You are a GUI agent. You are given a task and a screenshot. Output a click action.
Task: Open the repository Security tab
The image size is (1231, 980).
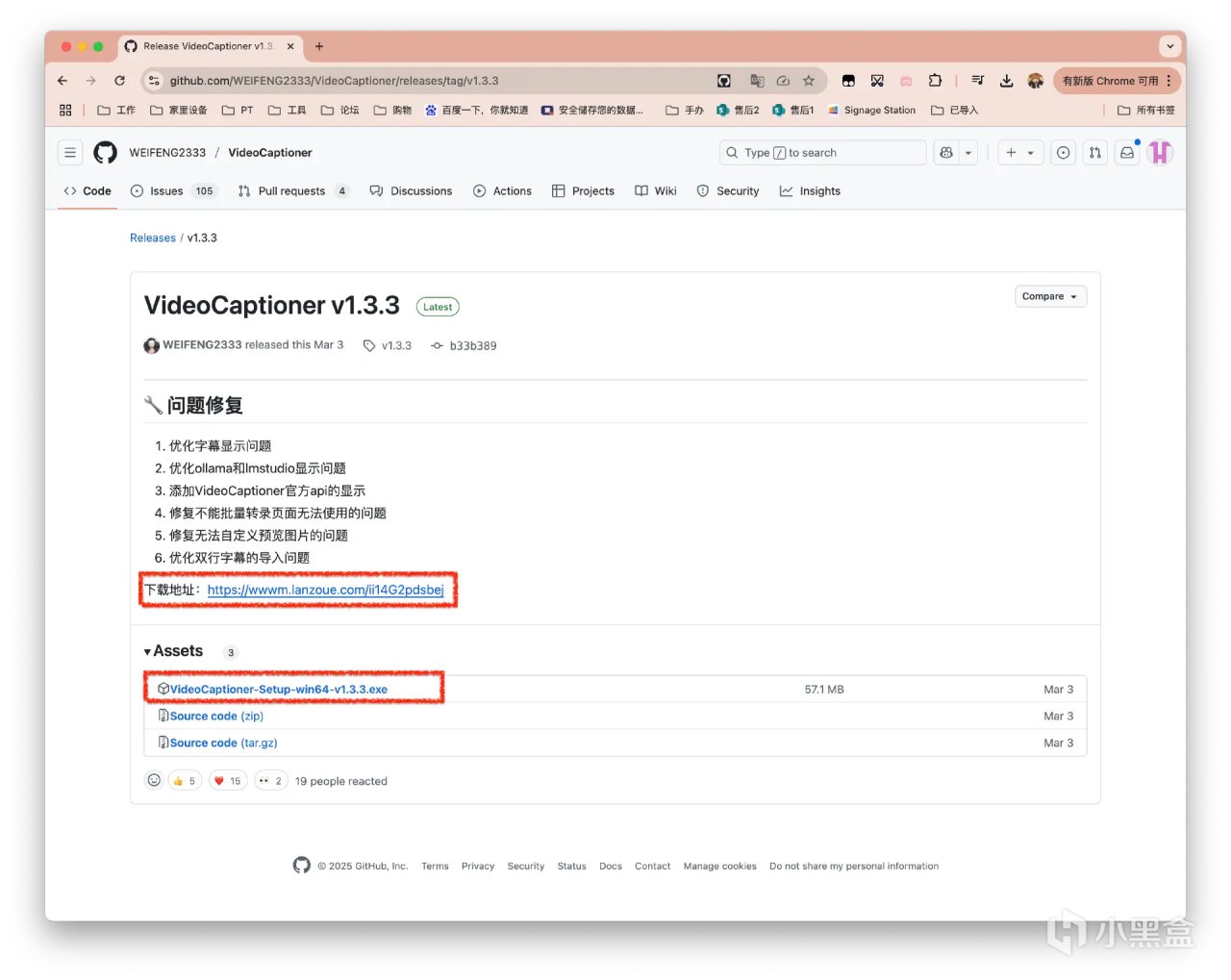pos(728,191)
